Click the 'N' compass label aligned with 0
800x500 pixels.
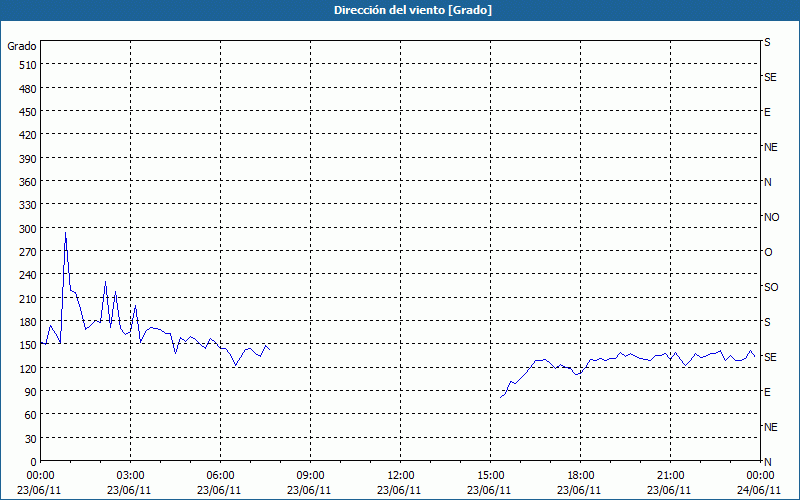tap(767, 462)
